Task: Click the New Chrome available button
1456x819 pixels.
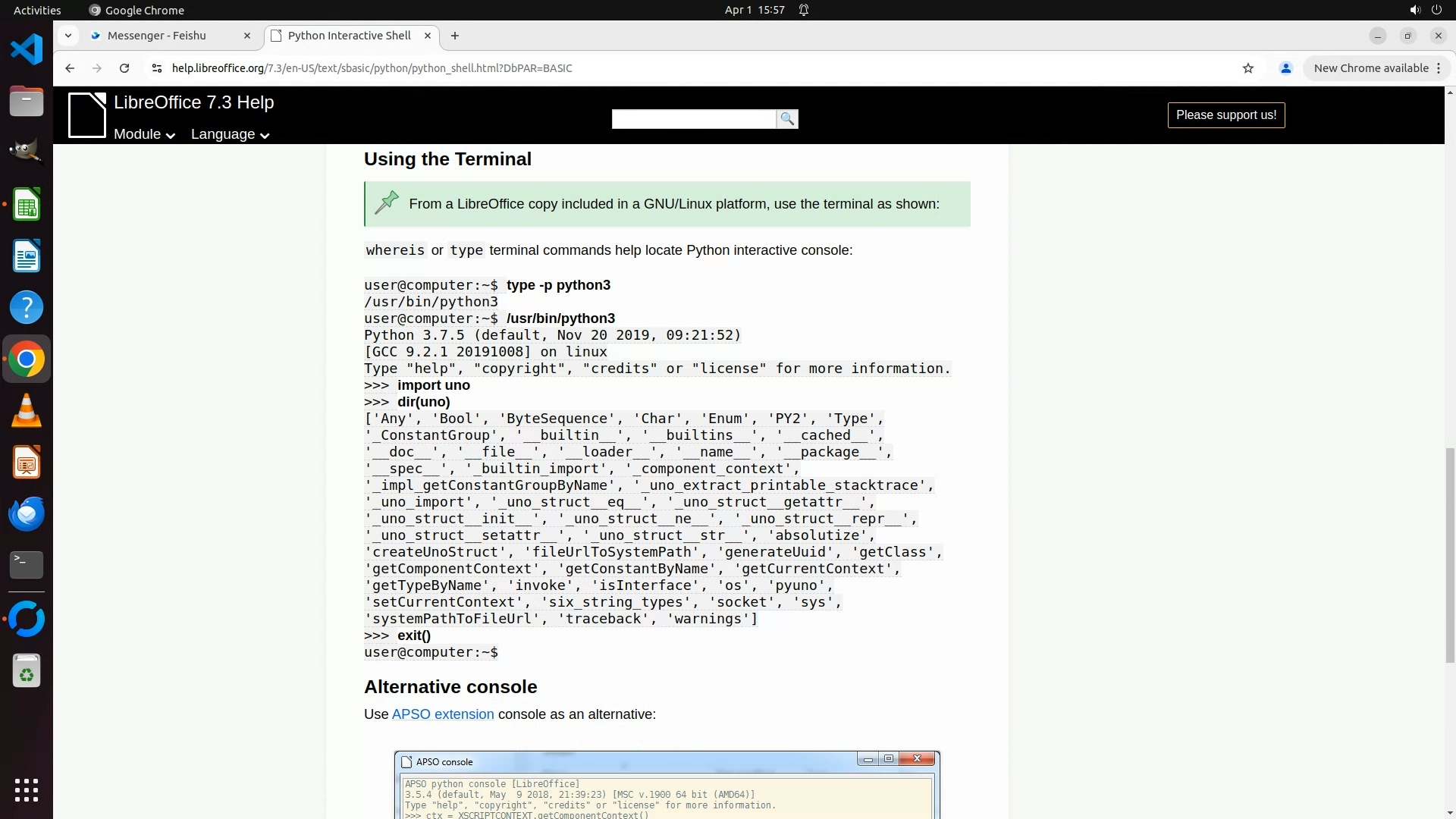Action: click(x=1370, y=68)
